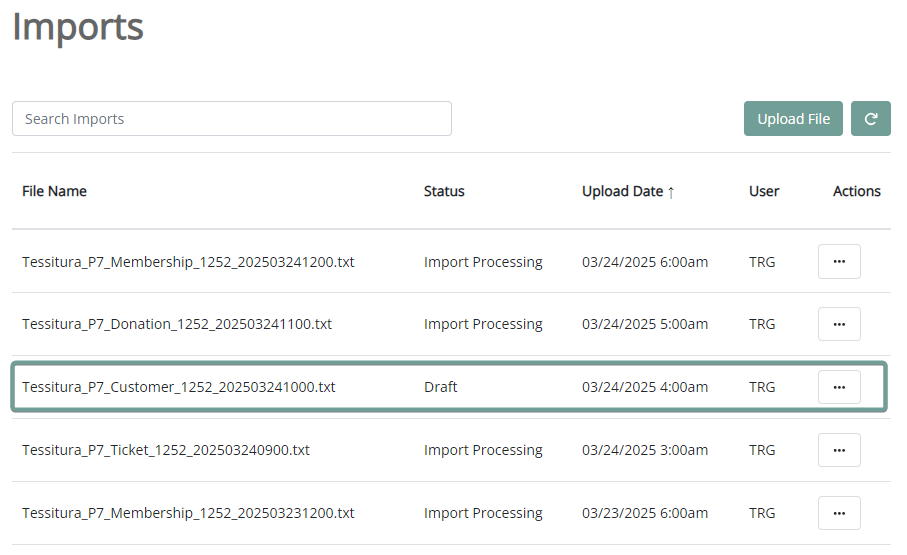Click Import Processing status of Ticket import
Image resolution: width=907 pixels, height=555 pixels.
483,450
